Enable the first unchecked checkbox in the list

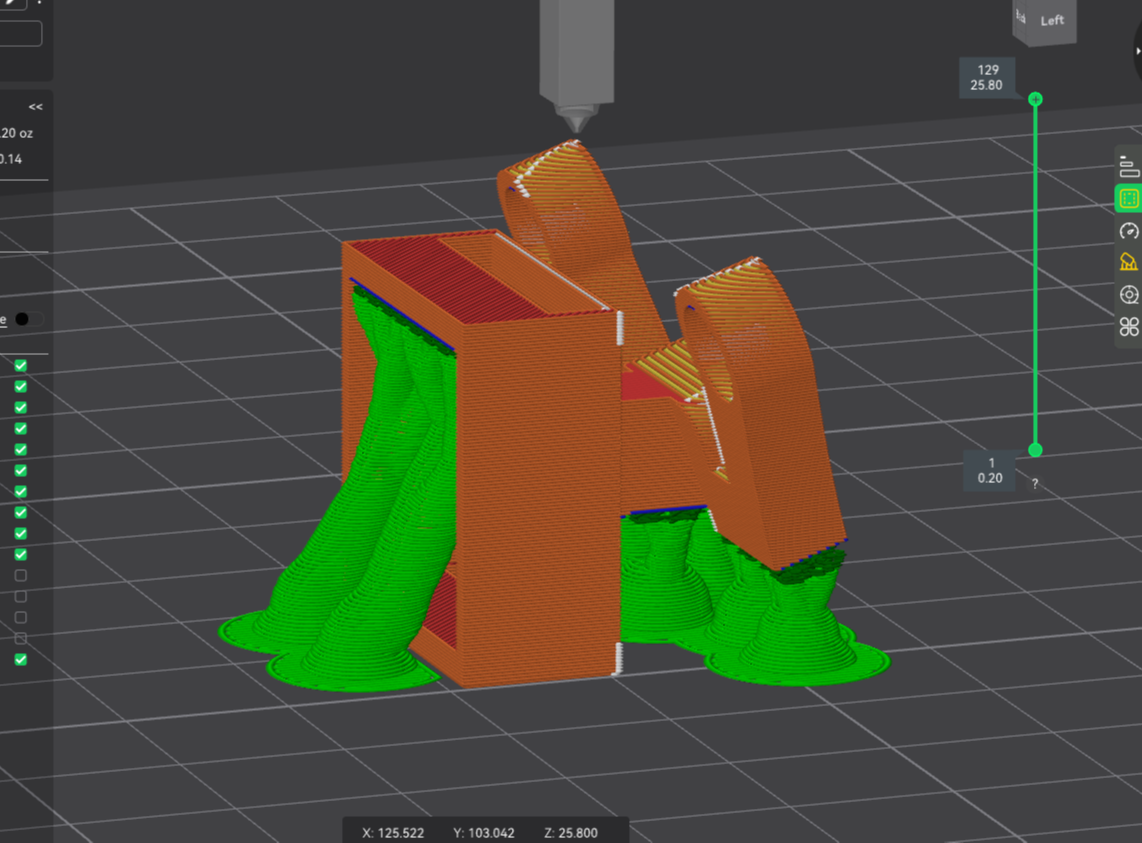click(21, 576)
